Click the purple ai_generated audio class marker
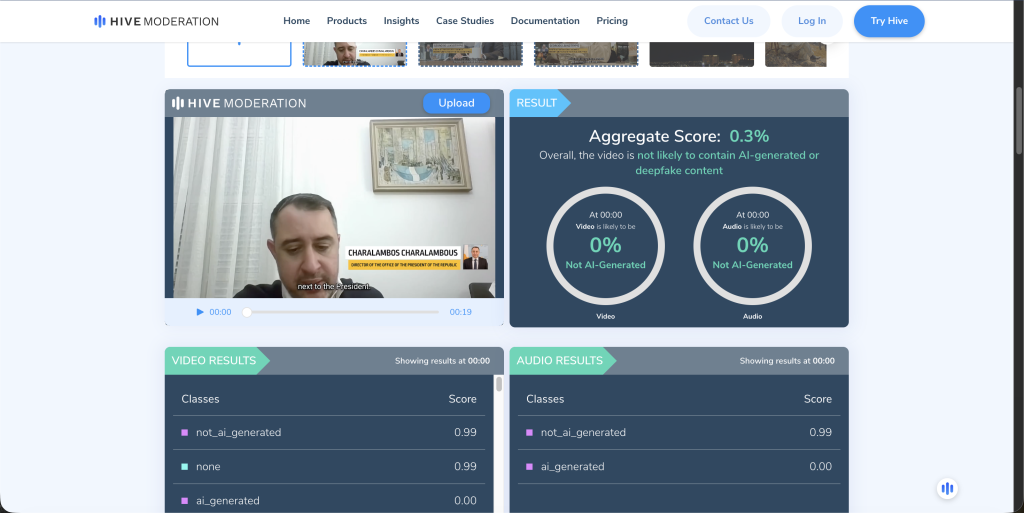This screenshot has height=513, width=1024. coord(529,467)
